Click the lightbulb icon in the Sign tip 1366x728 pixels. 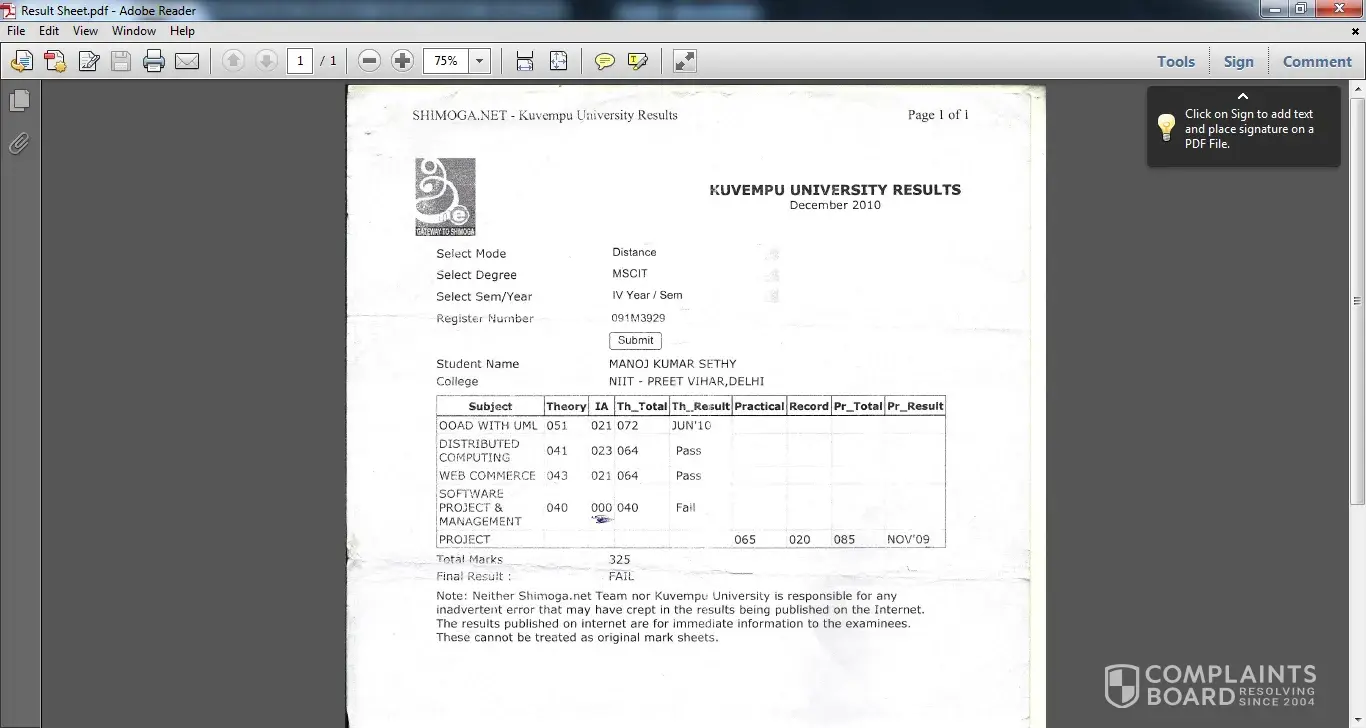1166,127
